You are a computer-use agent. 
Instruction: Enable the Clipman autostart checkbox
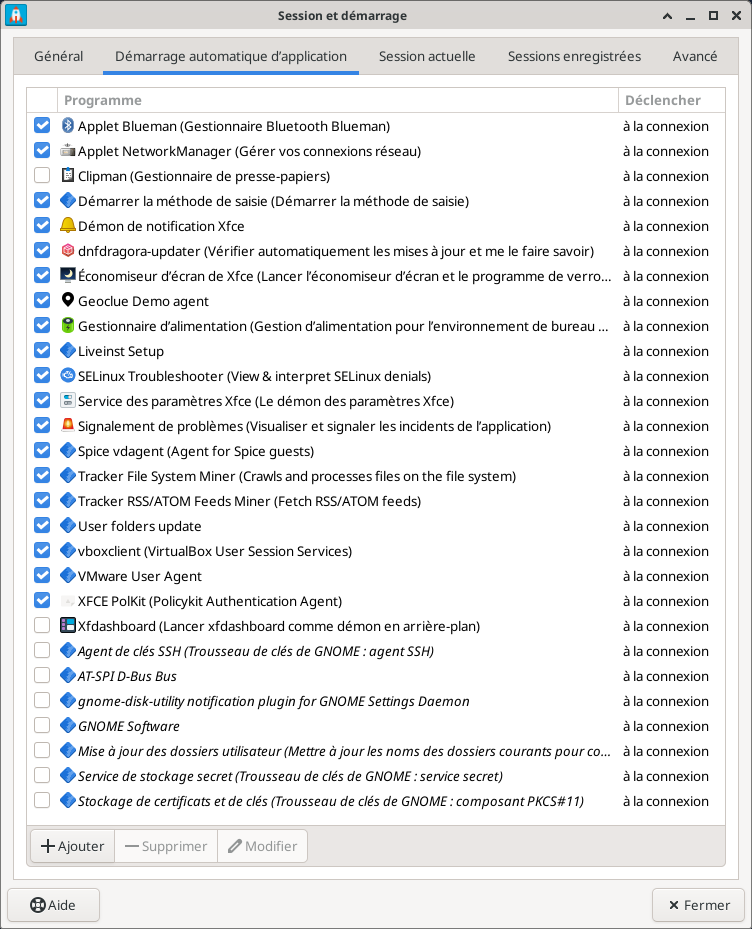[x=42, y=175]
